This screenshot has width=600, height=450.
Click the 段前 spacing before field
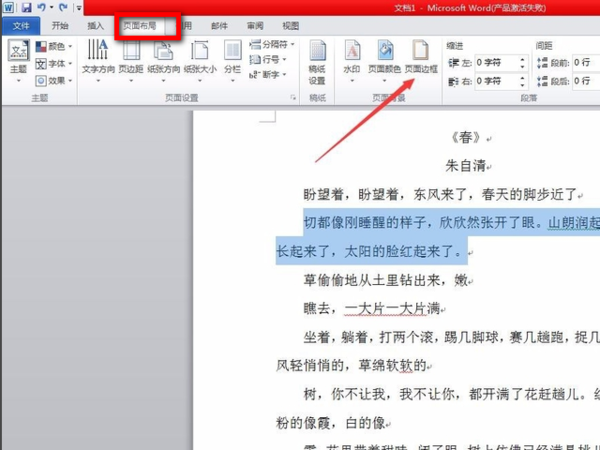coord(586,62)
